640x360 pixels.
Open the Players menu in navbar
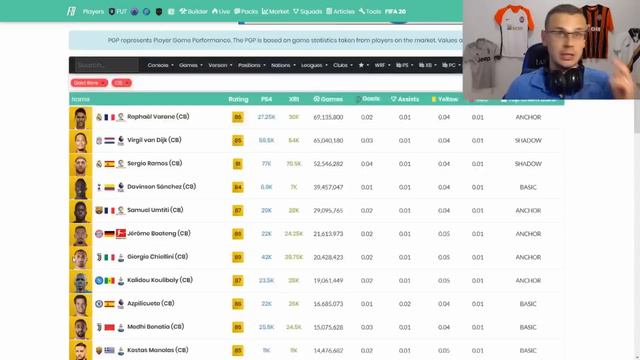(93, 11)
